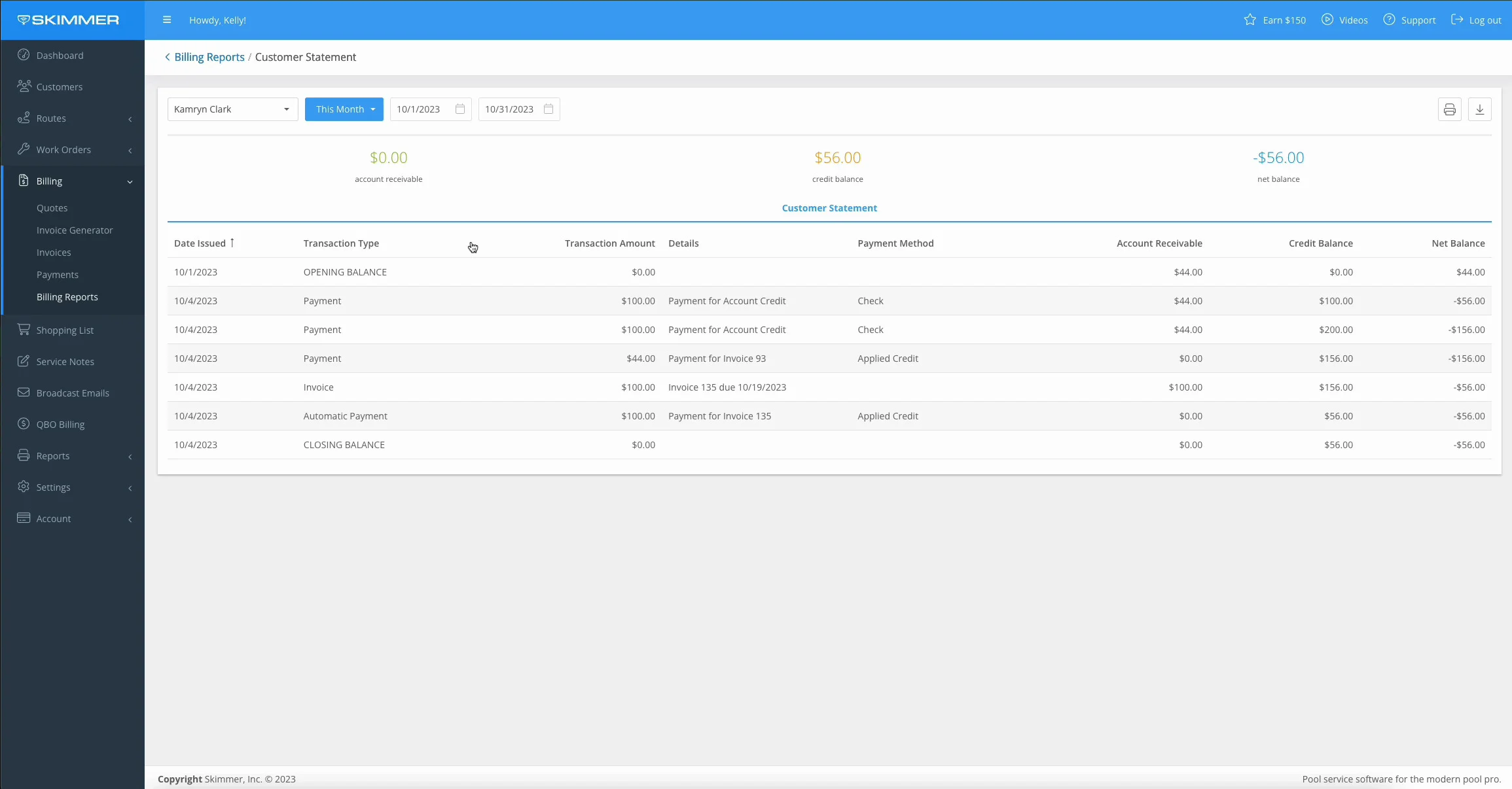The height and width of the screenshot is (789, 1512).
Task: Click the download statement icon
Action: (x=1479, y=109)
